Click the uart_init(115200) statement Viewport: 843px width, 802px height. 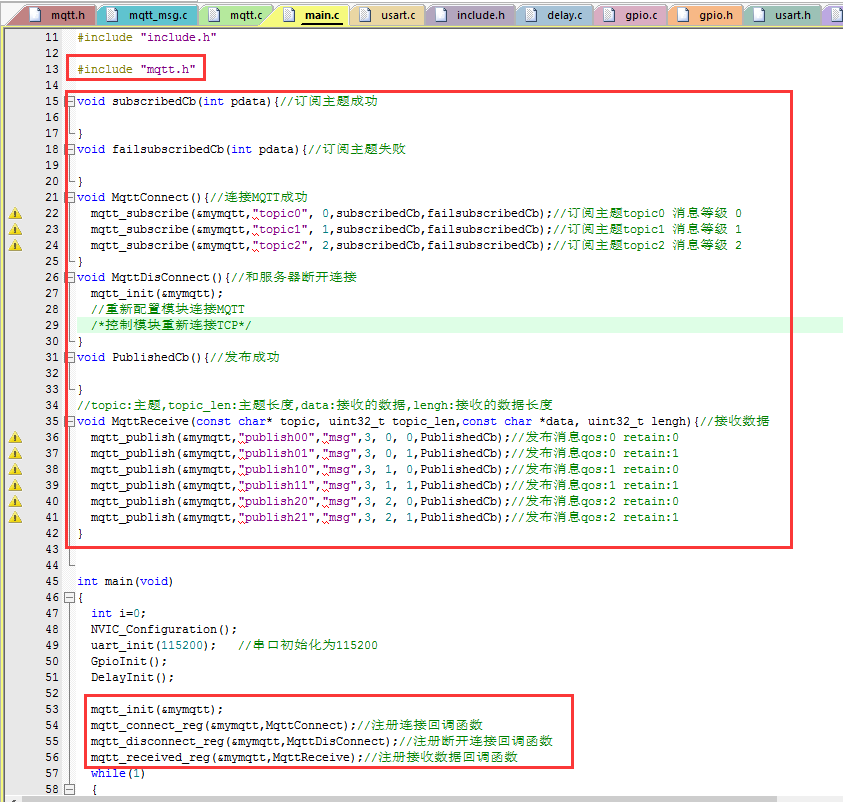coord(153,645)
